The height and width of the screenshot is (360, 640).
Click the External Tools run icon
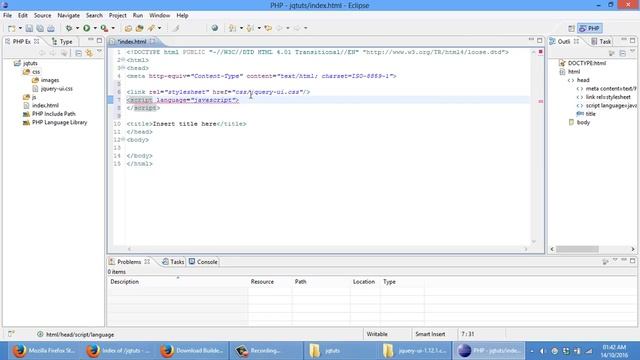coord(104,28)
